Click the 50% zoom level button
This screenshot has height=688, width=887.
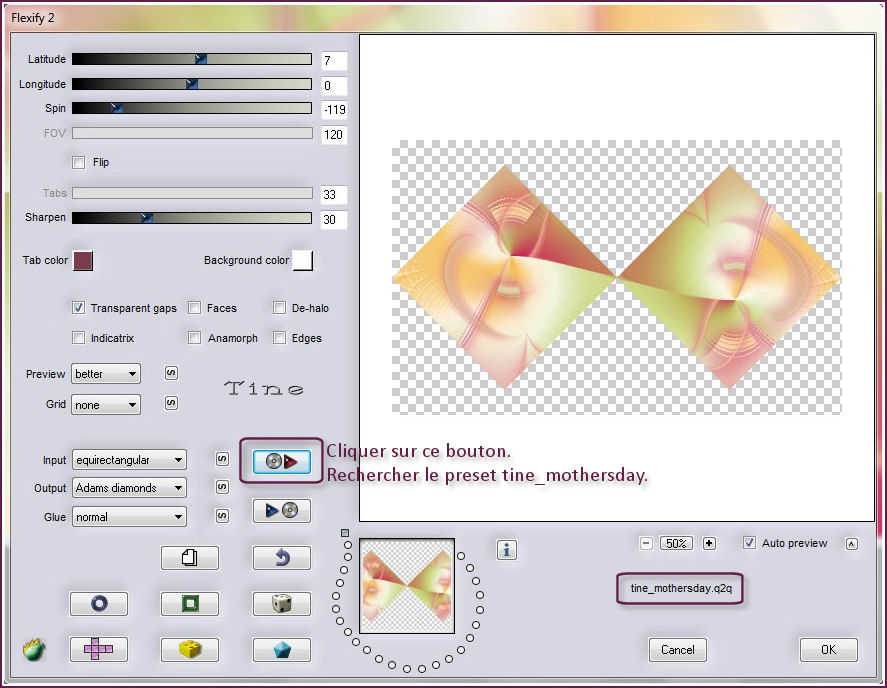pyautogui.click(x=677, y=544)
